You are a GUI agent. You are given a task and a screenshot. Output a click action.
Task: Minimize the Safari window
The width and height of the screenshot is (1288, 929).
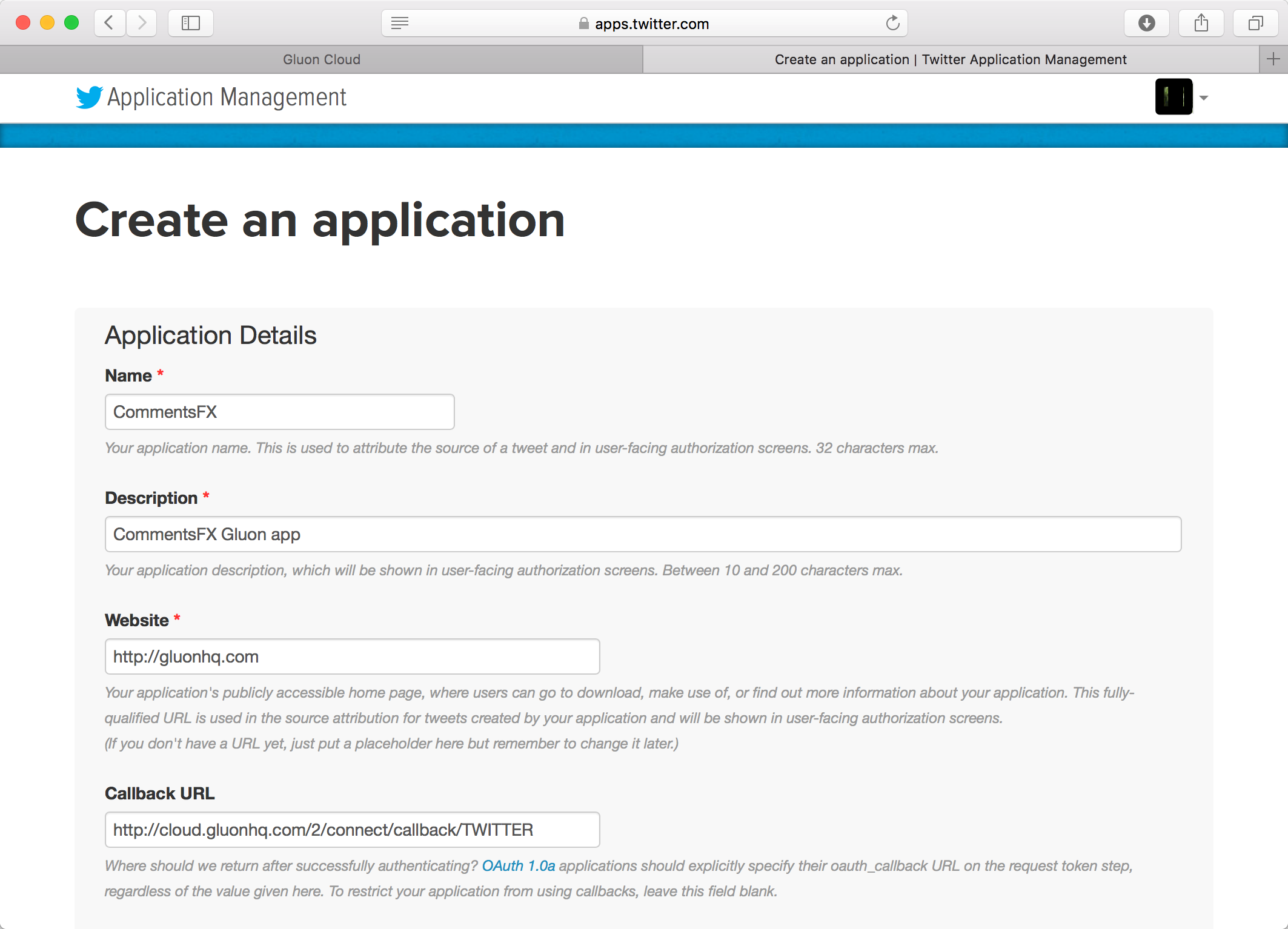(47, 23)
